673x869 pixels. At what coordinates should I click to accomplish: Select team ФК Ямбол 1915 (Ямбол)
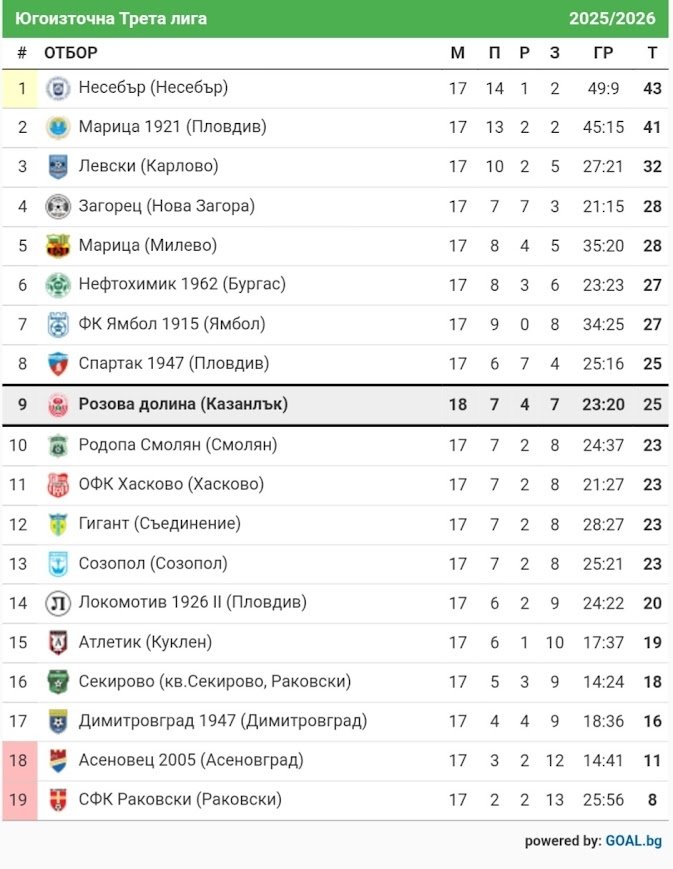171,324
